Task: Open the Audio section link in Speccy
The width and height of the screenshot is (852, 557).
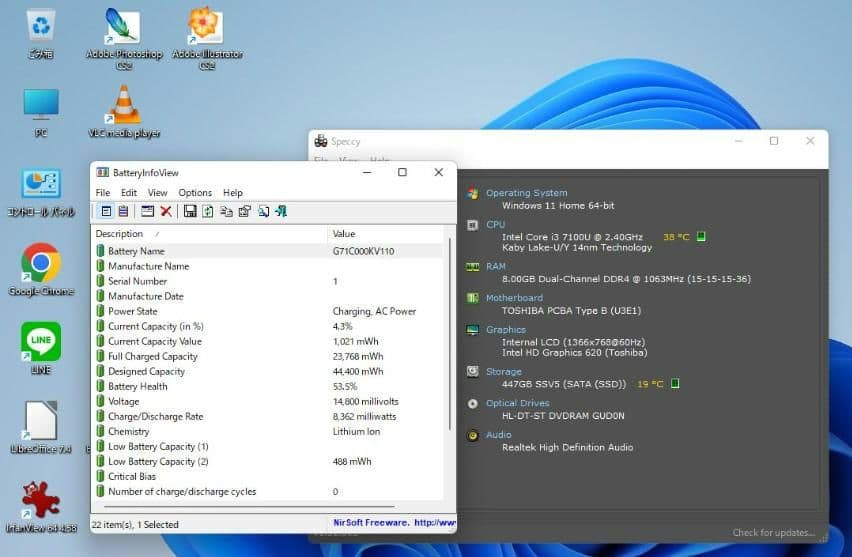Action: coord(498,435)
